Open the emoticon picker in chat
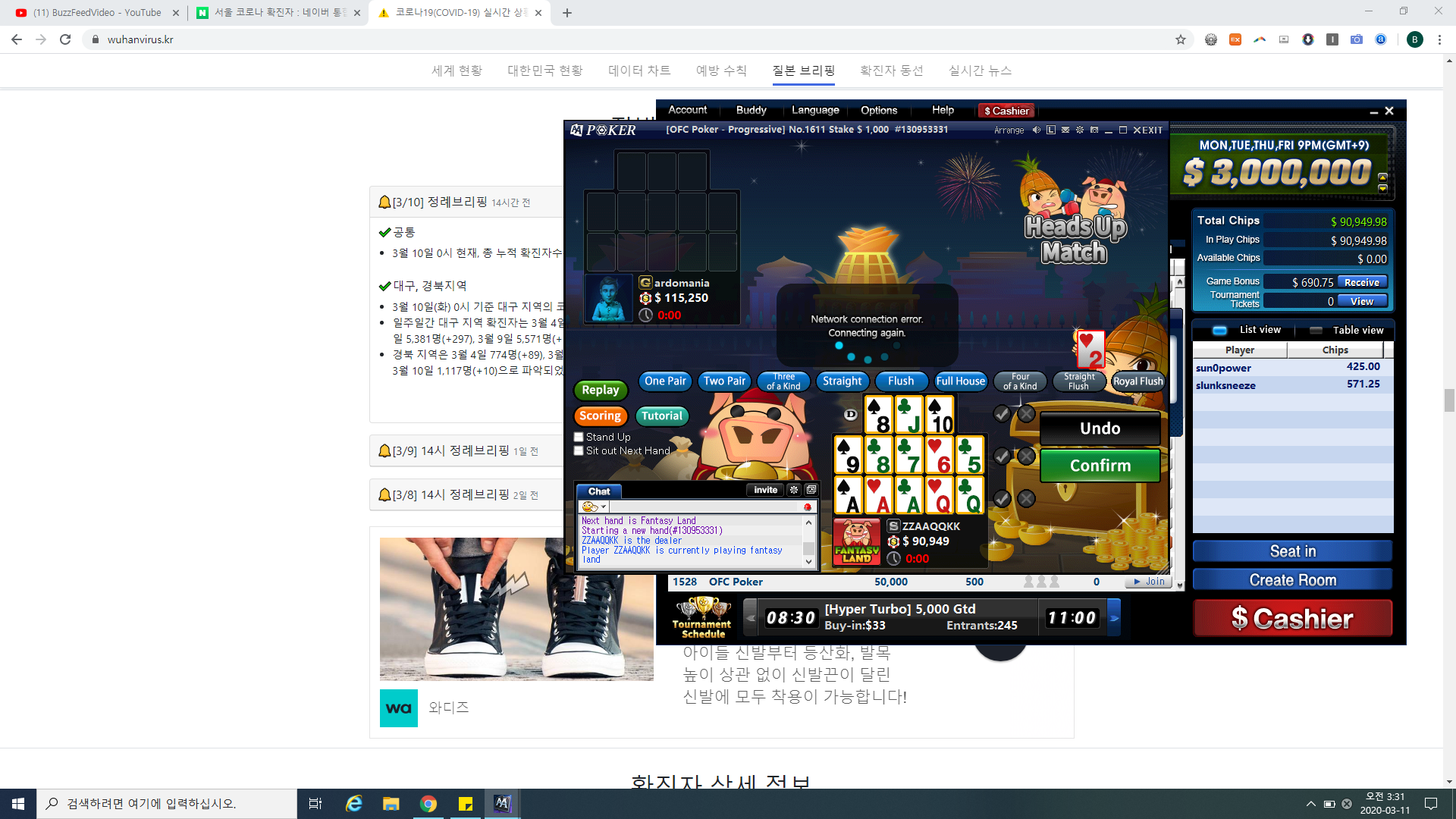The image size is (1456, 819). tap(594, 507)
